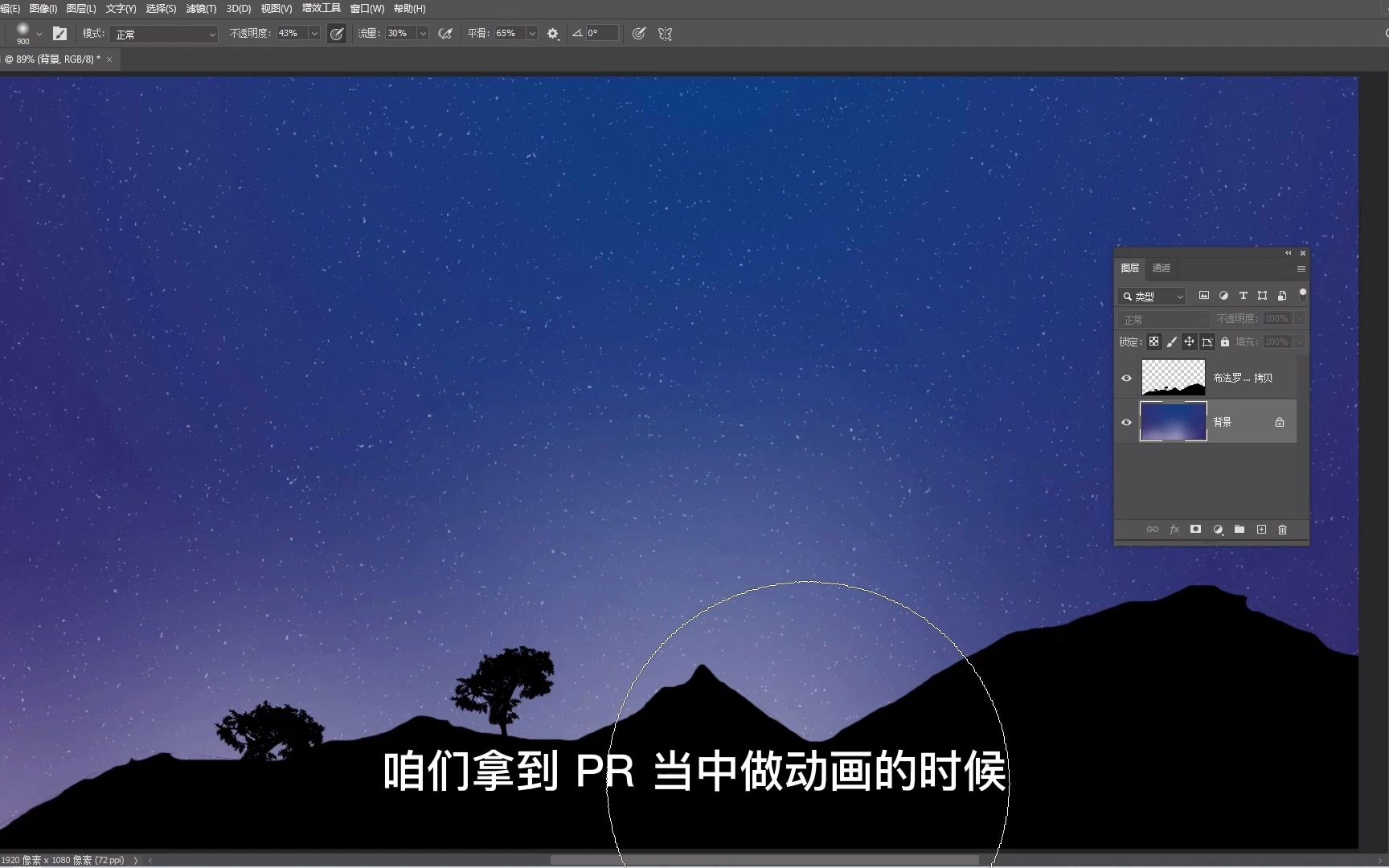Enable lock transparent pixels
Image resolution: width=1389 pixels, height=868 pixels.
[x=1153, y=342]
